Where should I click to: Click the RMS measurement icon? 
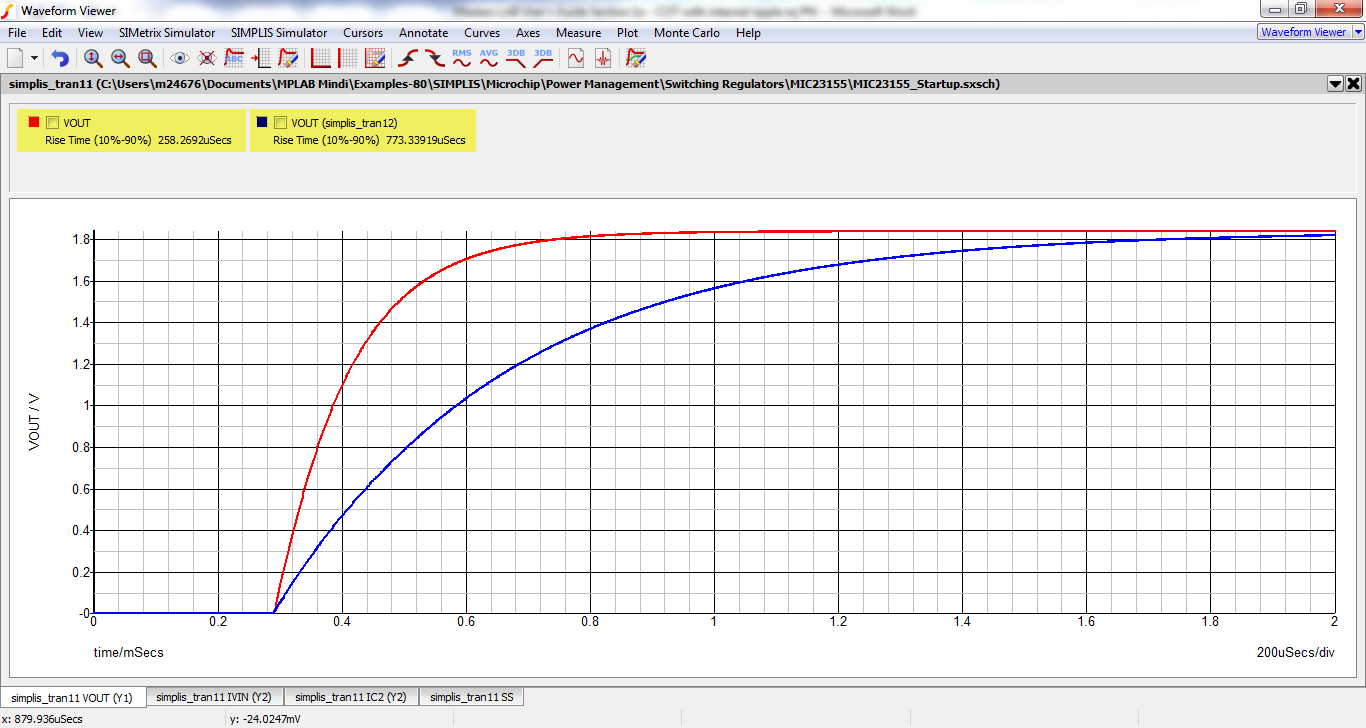point(462,58)
